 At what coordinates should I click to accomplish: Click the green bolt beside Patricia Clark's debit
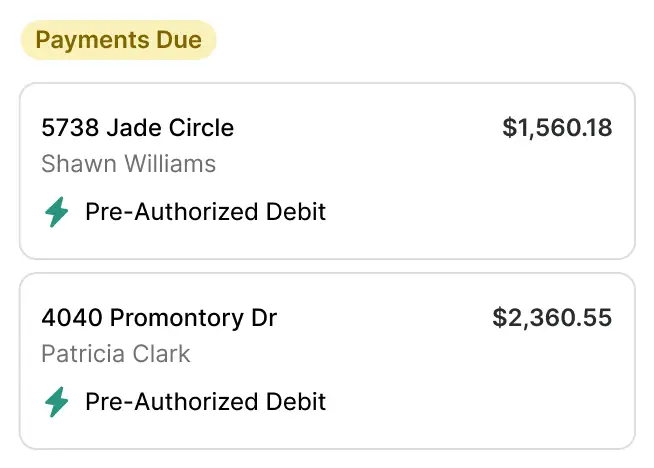pos(57,402)
